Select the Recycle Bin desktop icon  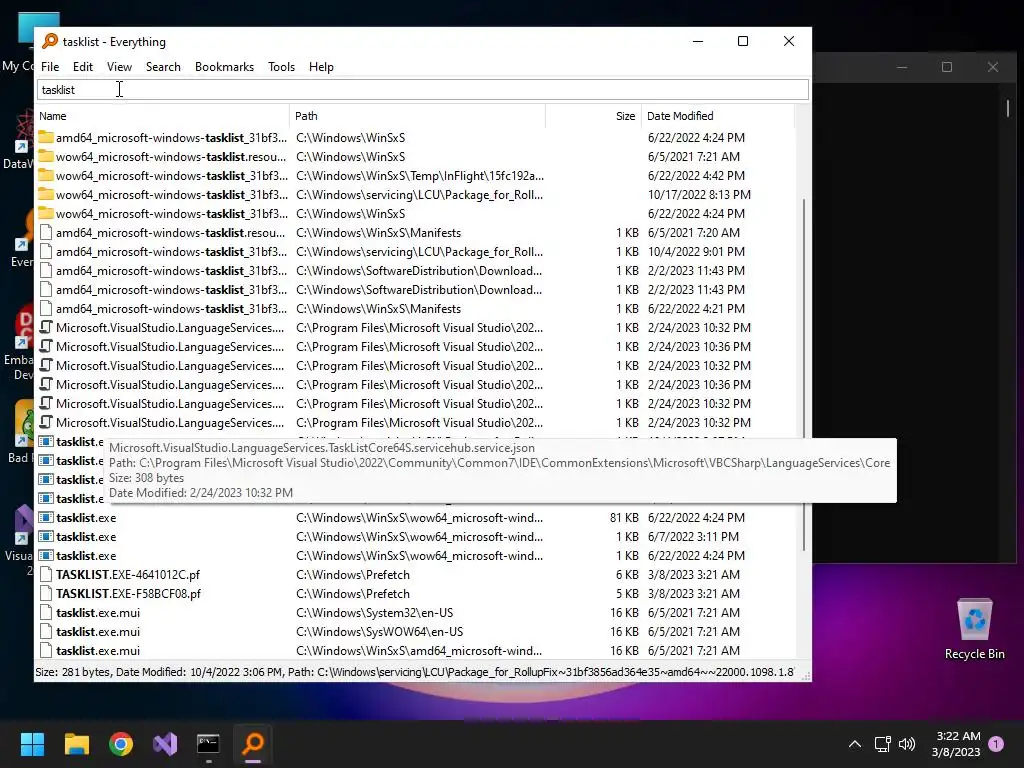tap(974, 628)
